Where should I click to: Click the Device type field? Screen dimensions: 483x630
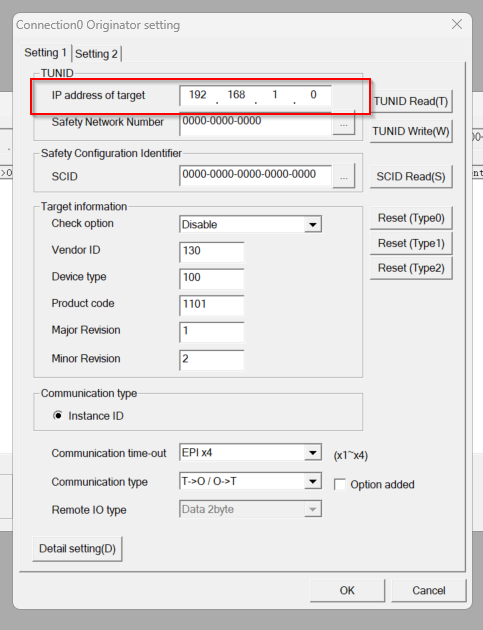pyautogui.click(x=211, y=278)
